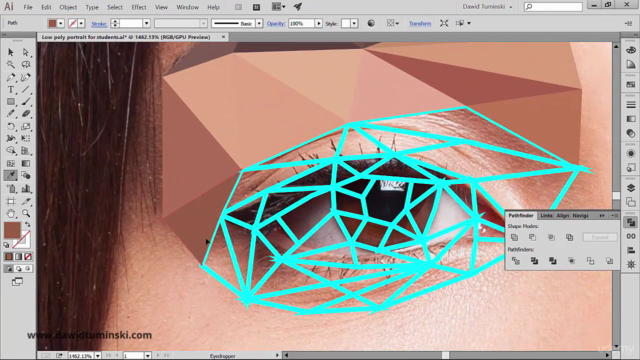640x360 pixels.
Task: Select the Scale tool
Action: pos(26,127)
